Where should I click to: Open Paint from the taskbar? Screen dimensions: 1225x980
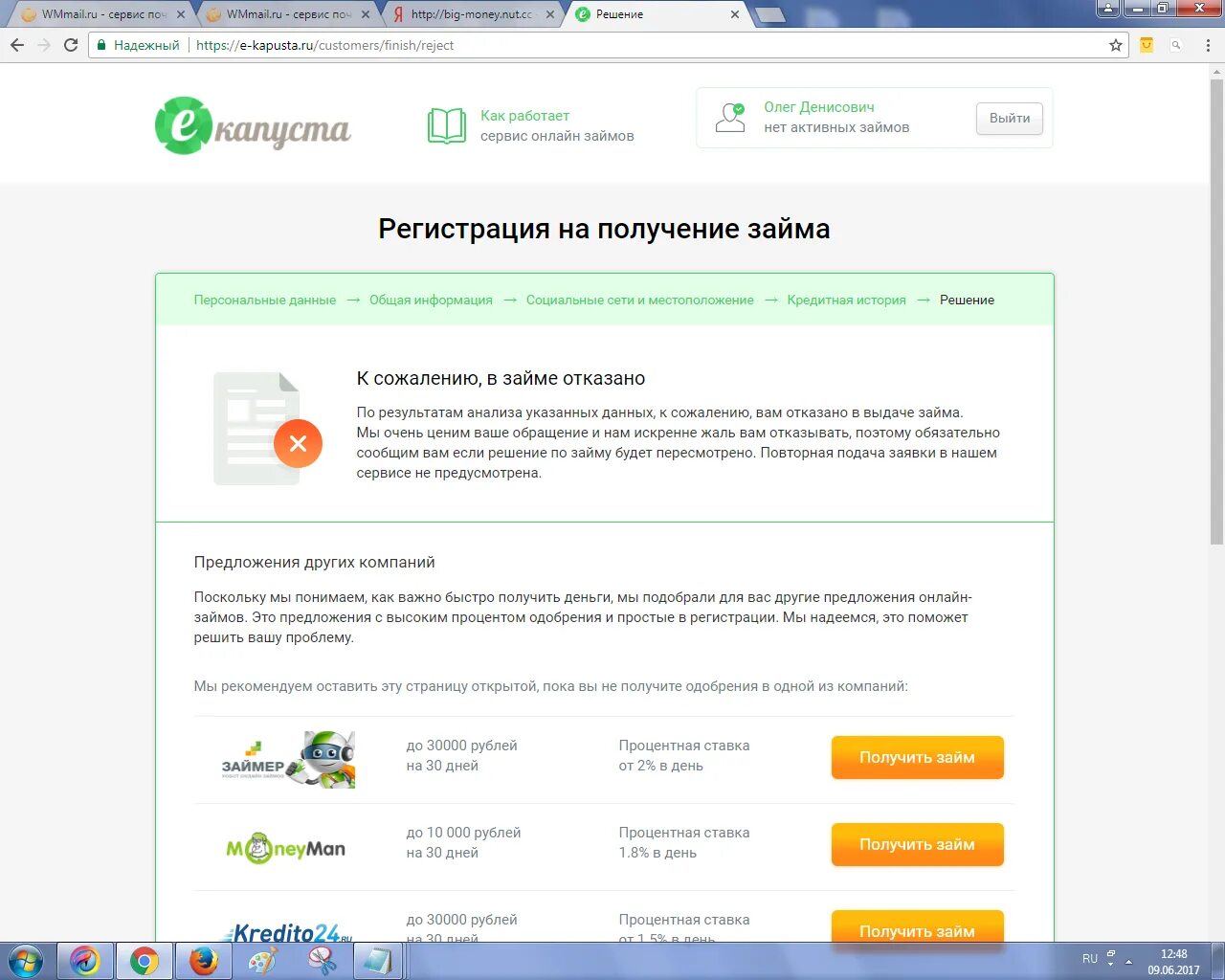tap(262, 960)
